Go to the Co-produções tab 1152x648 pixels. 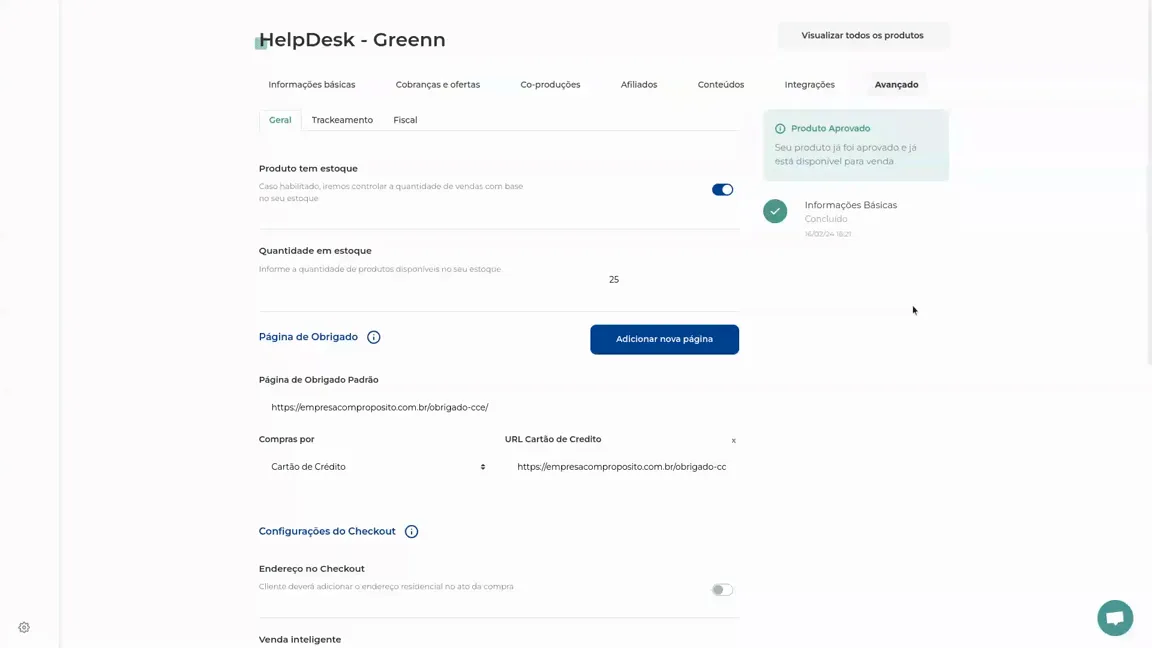pyautogui.click(x=550, y=84)
